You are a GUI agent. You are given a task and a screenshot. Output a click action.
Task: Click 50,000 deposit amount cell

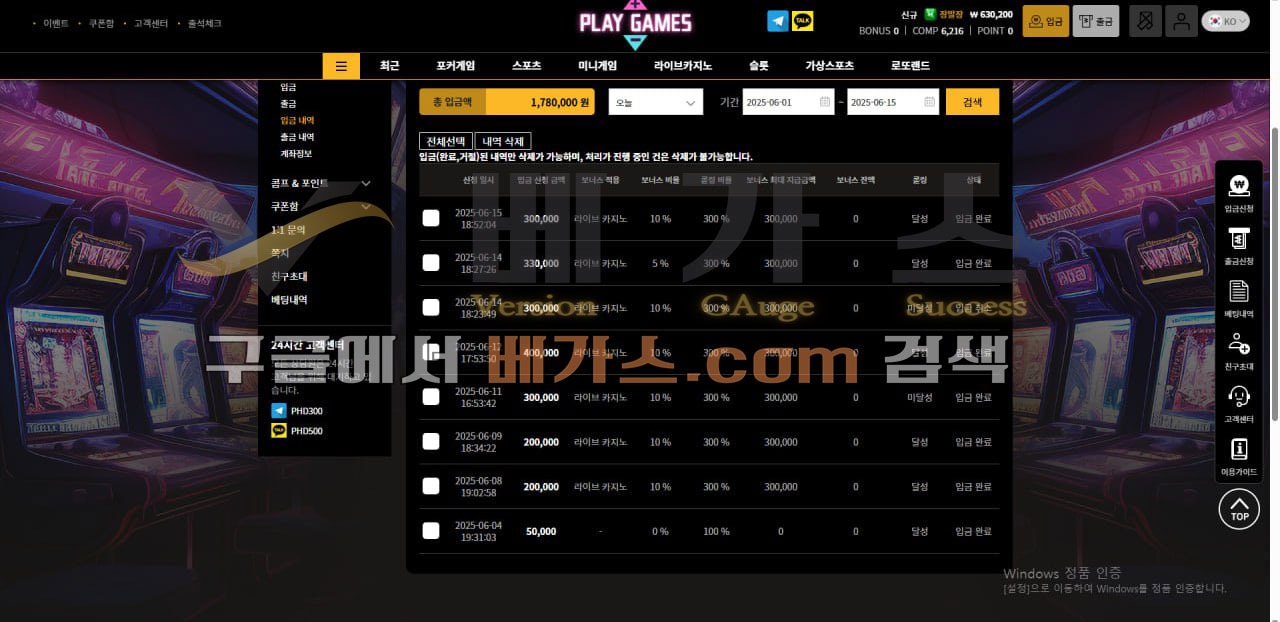[541, 531]
